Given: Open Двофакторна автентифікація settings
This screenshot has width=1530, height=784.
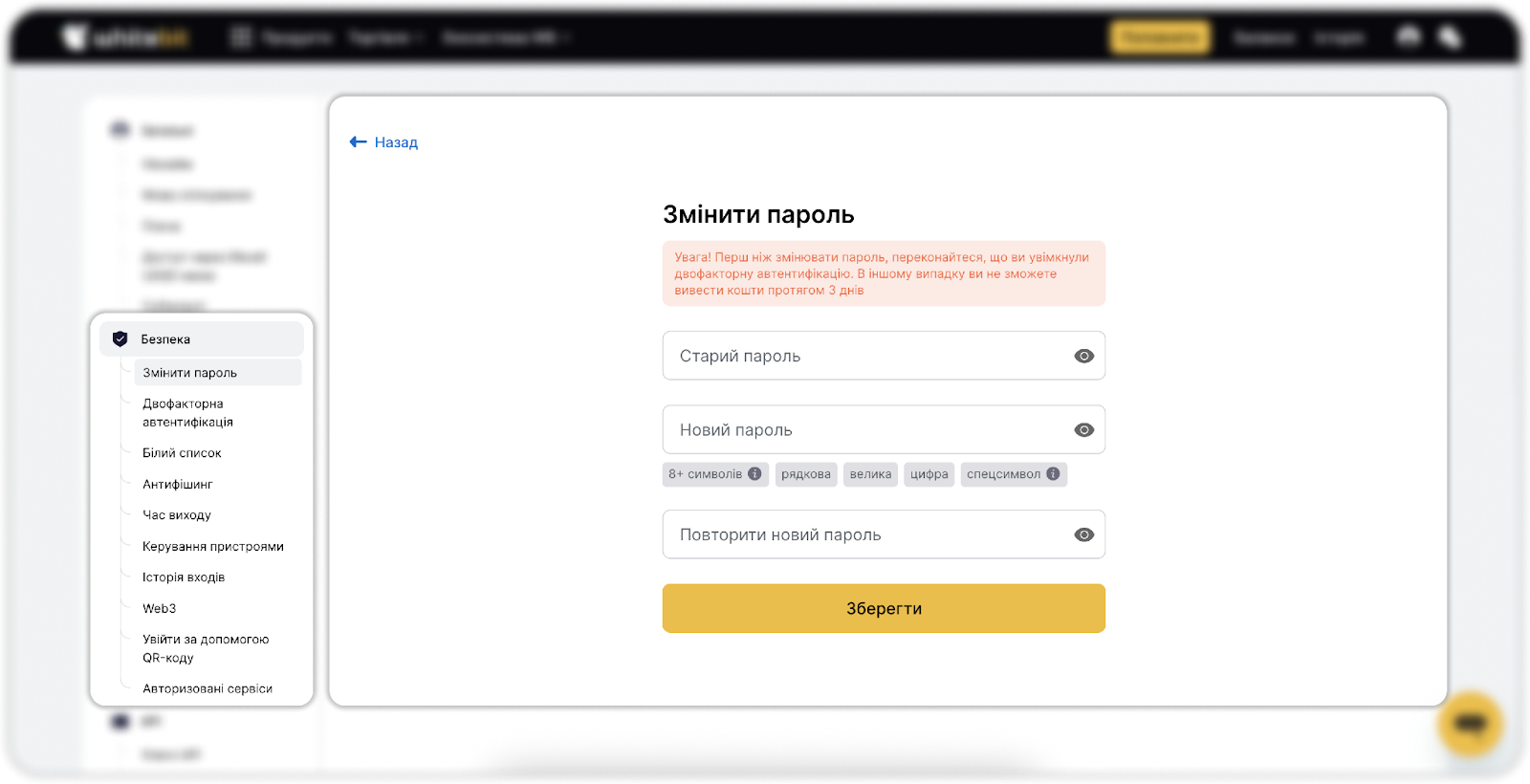Looking at the screenshot, I should point(188,413).
